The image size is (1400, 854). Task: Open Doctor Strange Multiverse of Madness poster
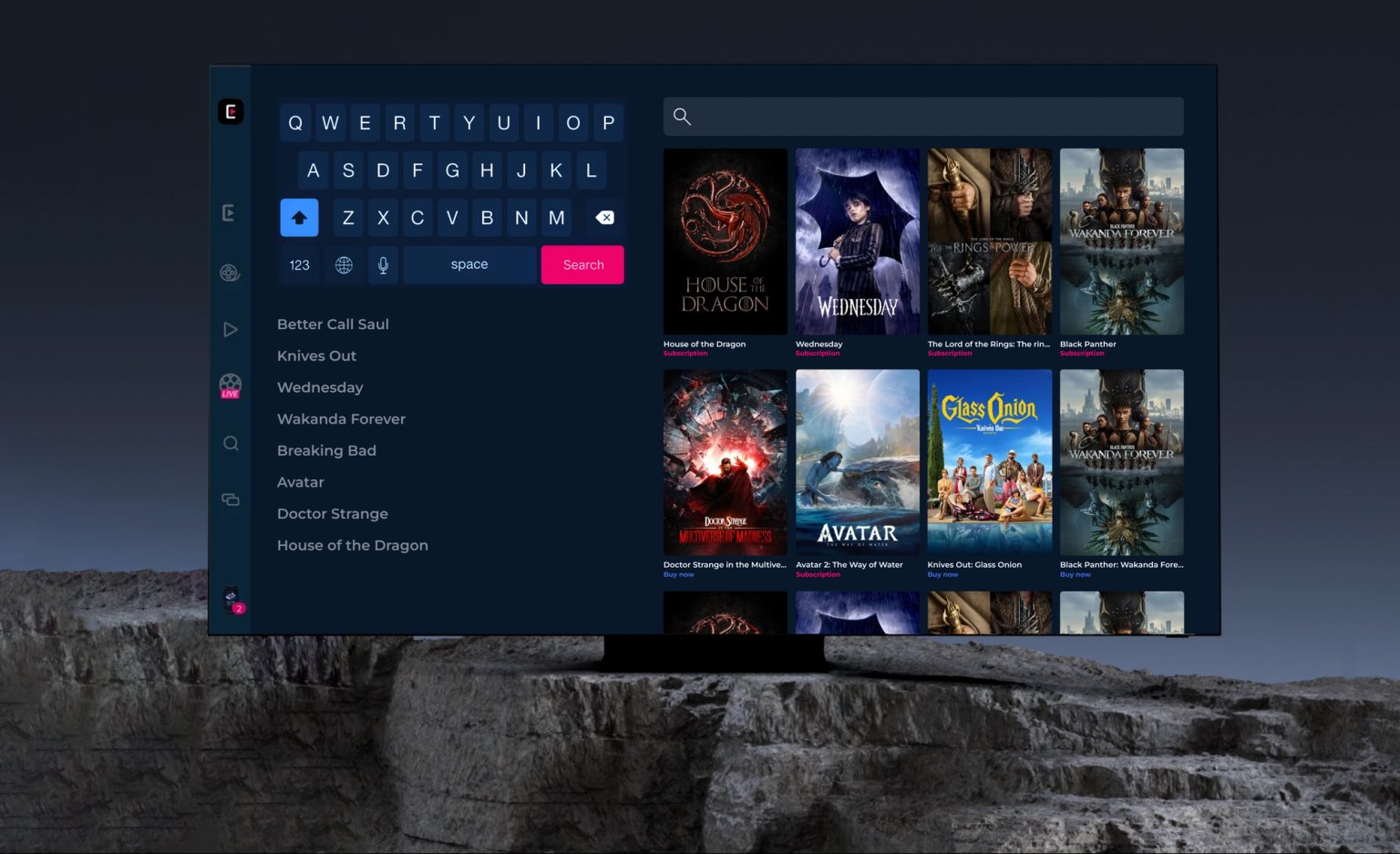[726, 462]
